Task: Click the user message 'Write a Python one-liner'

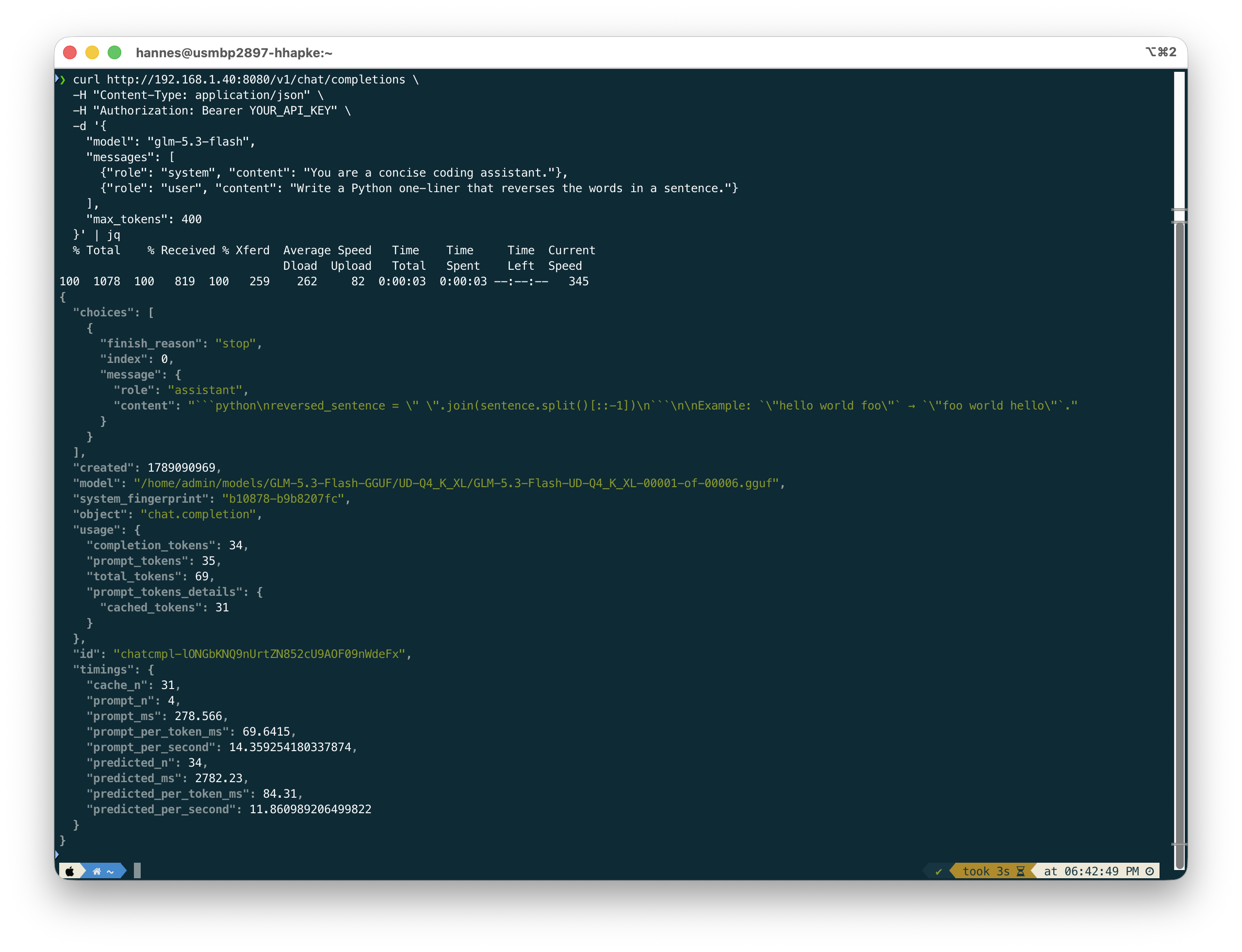Action: [x=376, y=188]
